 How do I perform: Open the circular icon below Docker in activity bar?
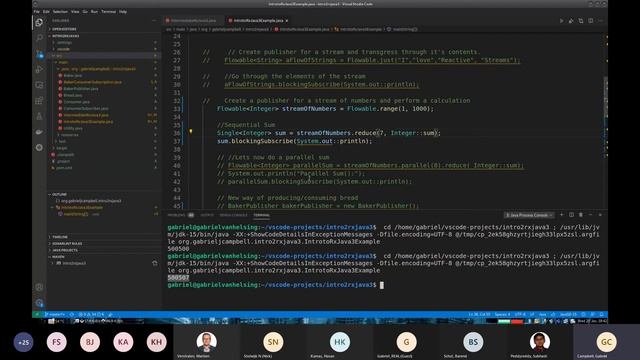(39, 147)
